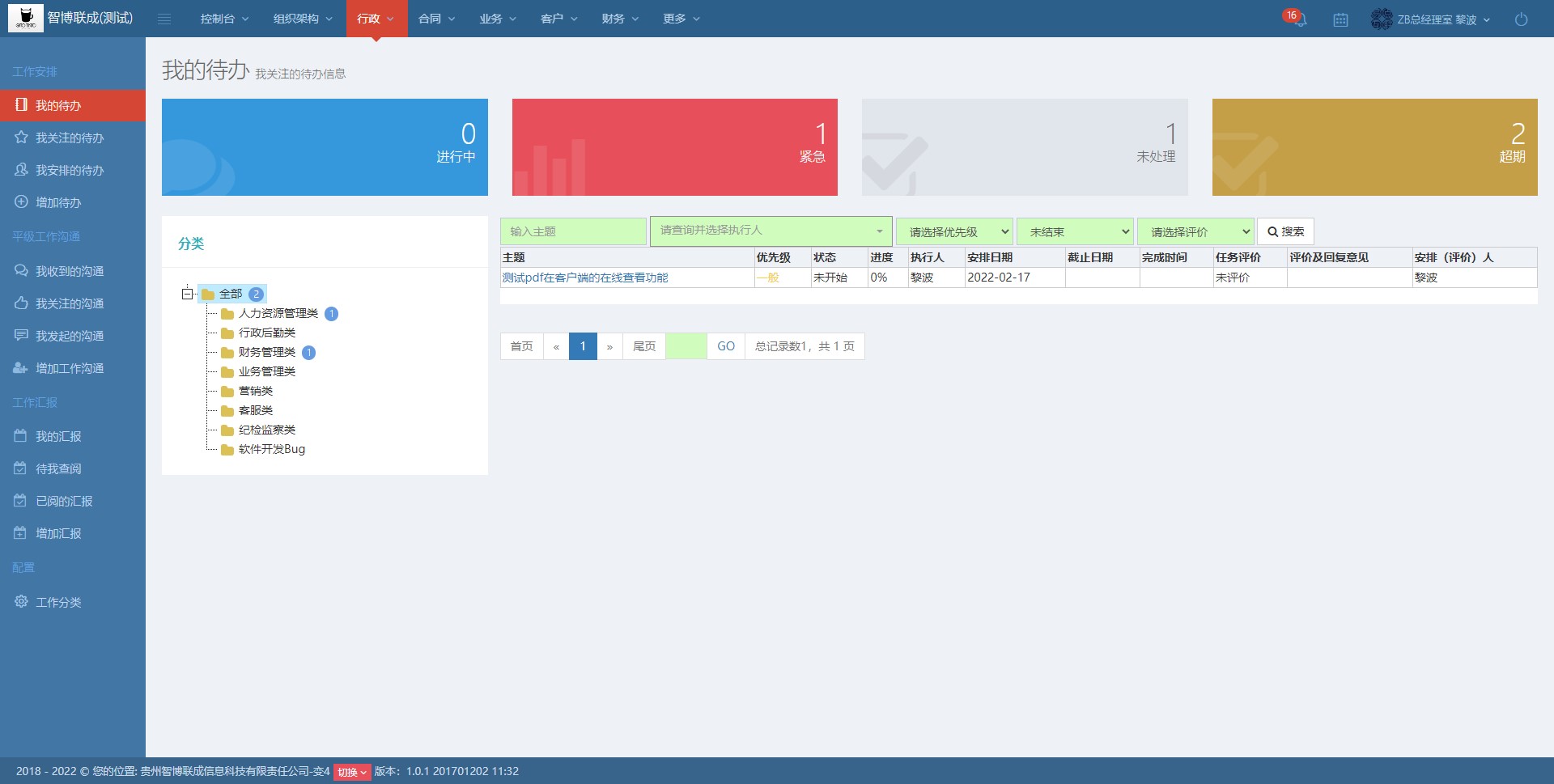1554x784 pixels.
Task: Click the 输入主题 subject input field
Action: (x=573, y=231)
